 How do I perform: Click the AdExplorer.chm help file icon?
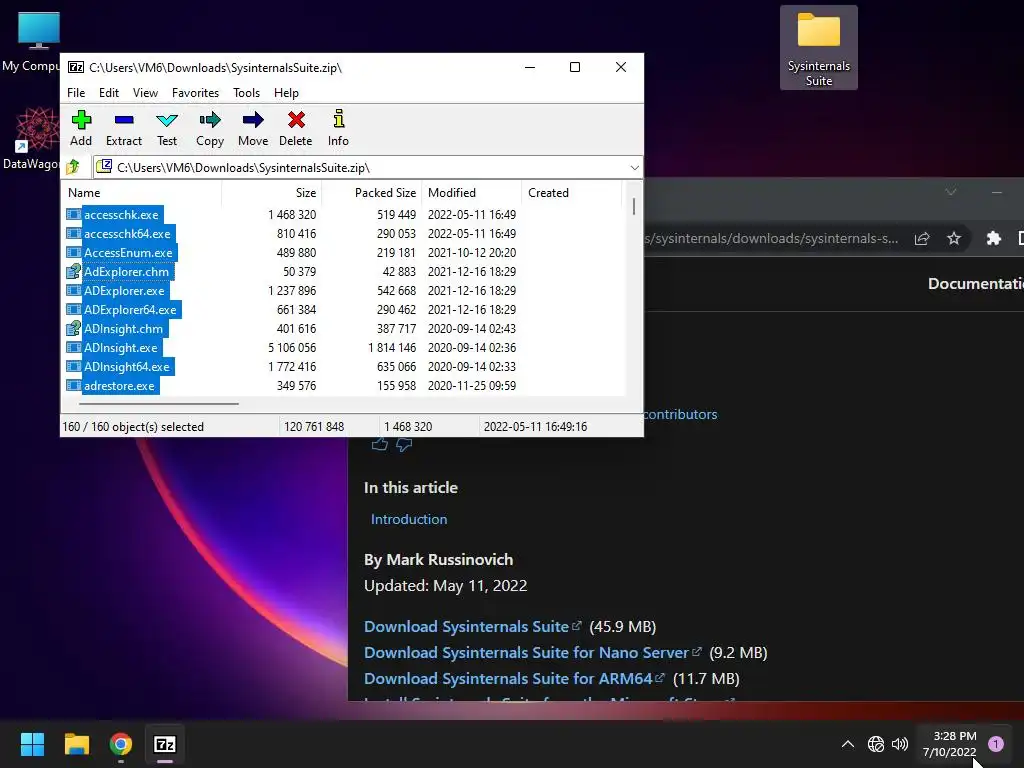pos(74,271)
